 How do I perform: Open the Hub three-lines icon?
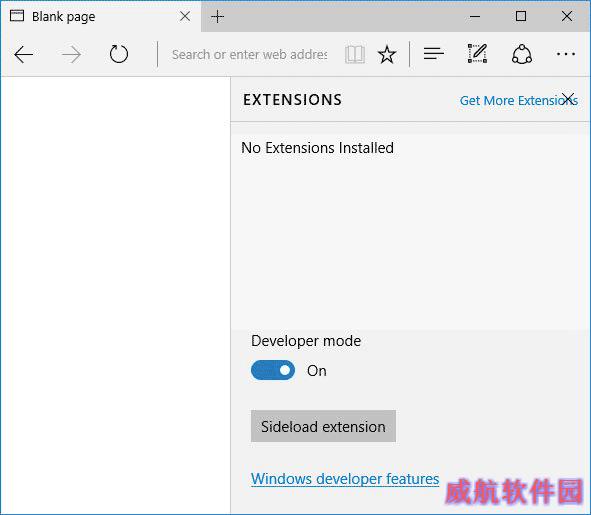(433, 54)
